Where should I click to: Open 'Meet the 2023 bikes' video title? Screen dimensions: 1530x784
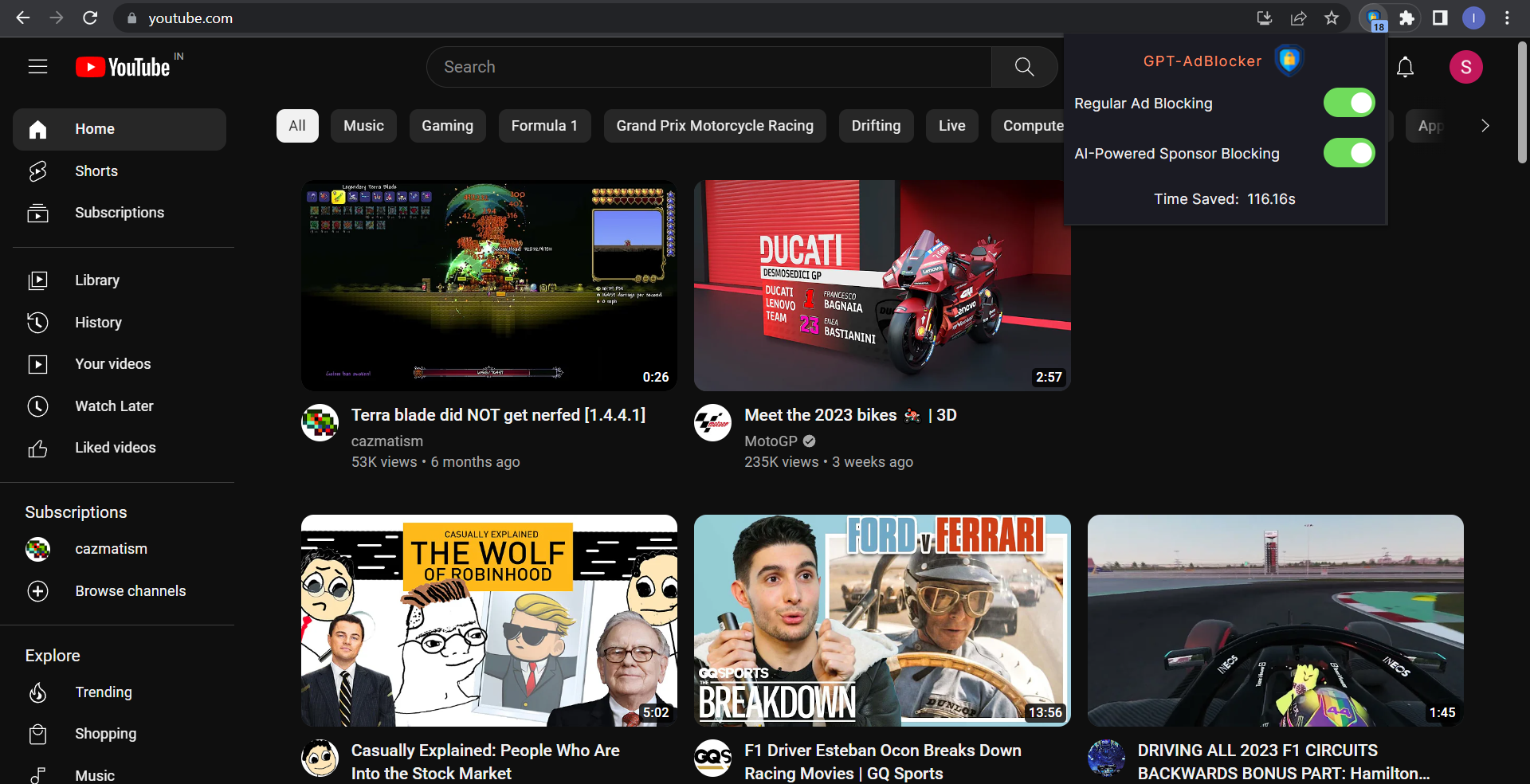(850, 415)
